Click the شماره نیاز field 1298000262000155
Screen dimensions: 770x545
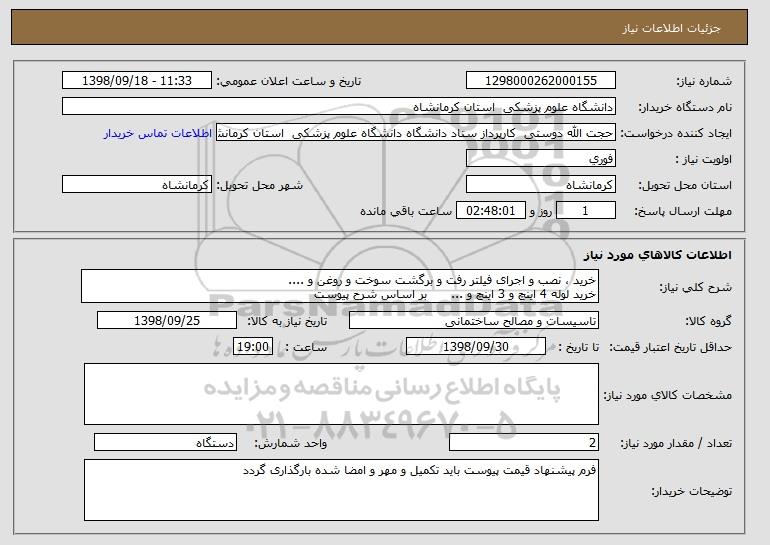pyautogui.click(x=541, y=81)
